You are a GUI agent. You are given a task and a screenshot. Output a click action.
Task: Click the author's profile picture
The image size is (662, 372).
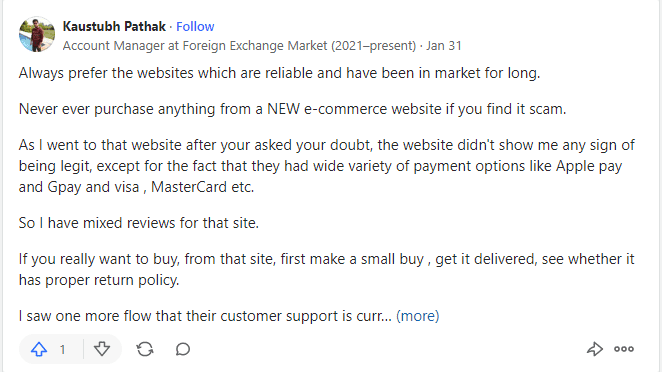(37, 34)
